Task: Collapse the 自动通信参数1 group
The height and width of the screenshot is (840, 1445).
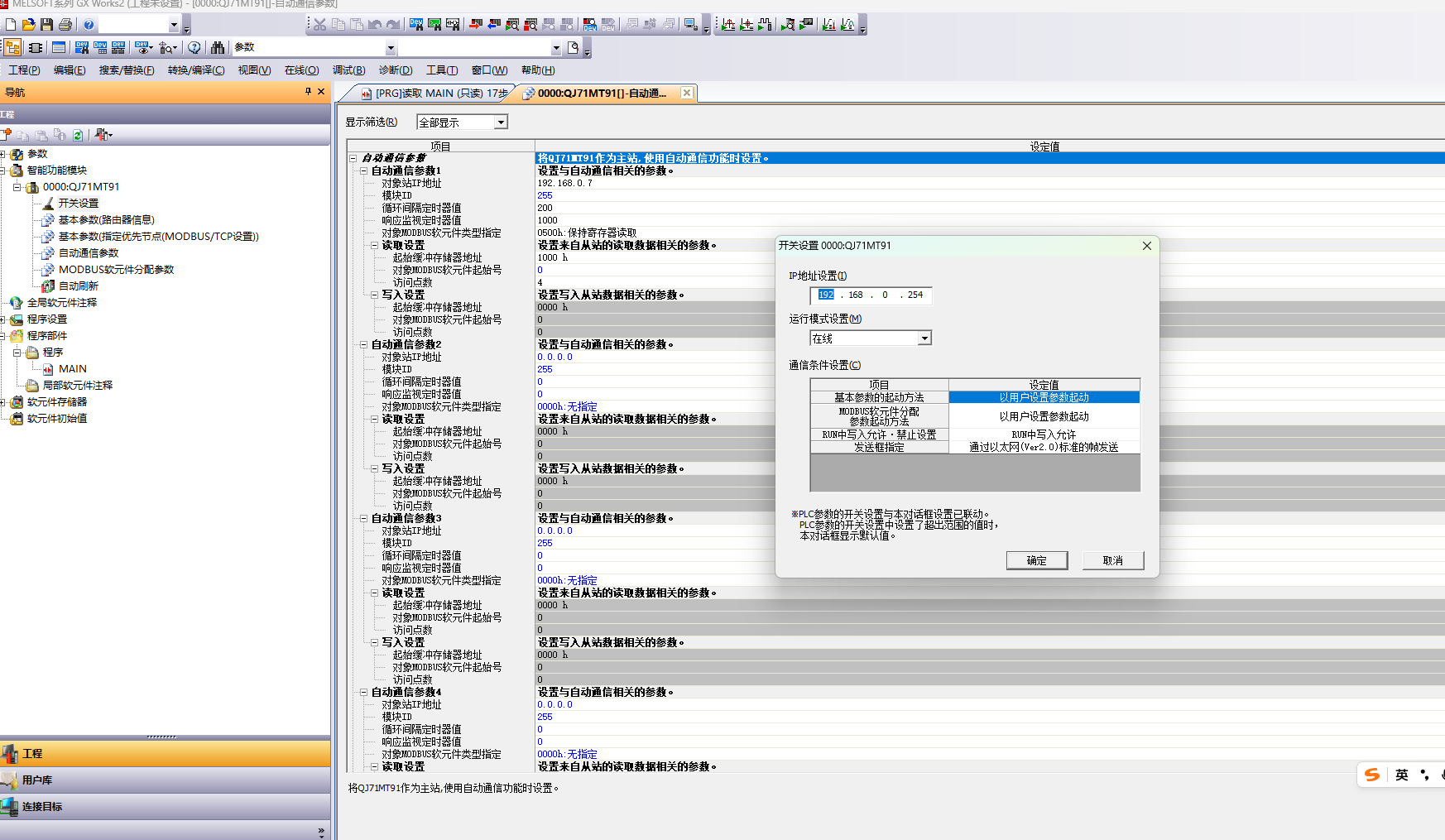Action: point(363,171)
